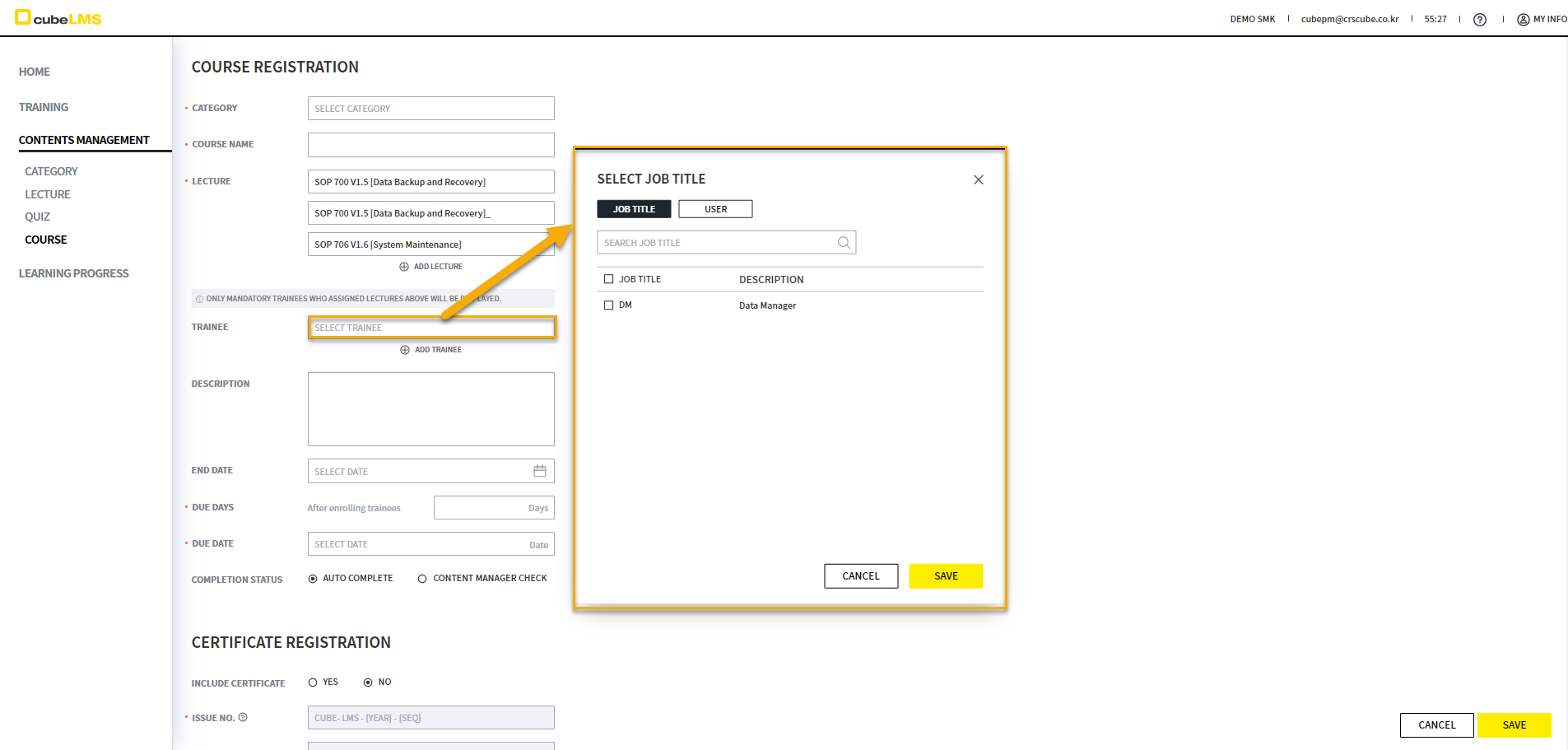Open My Info user profile icon

[x=1523, y=20]
